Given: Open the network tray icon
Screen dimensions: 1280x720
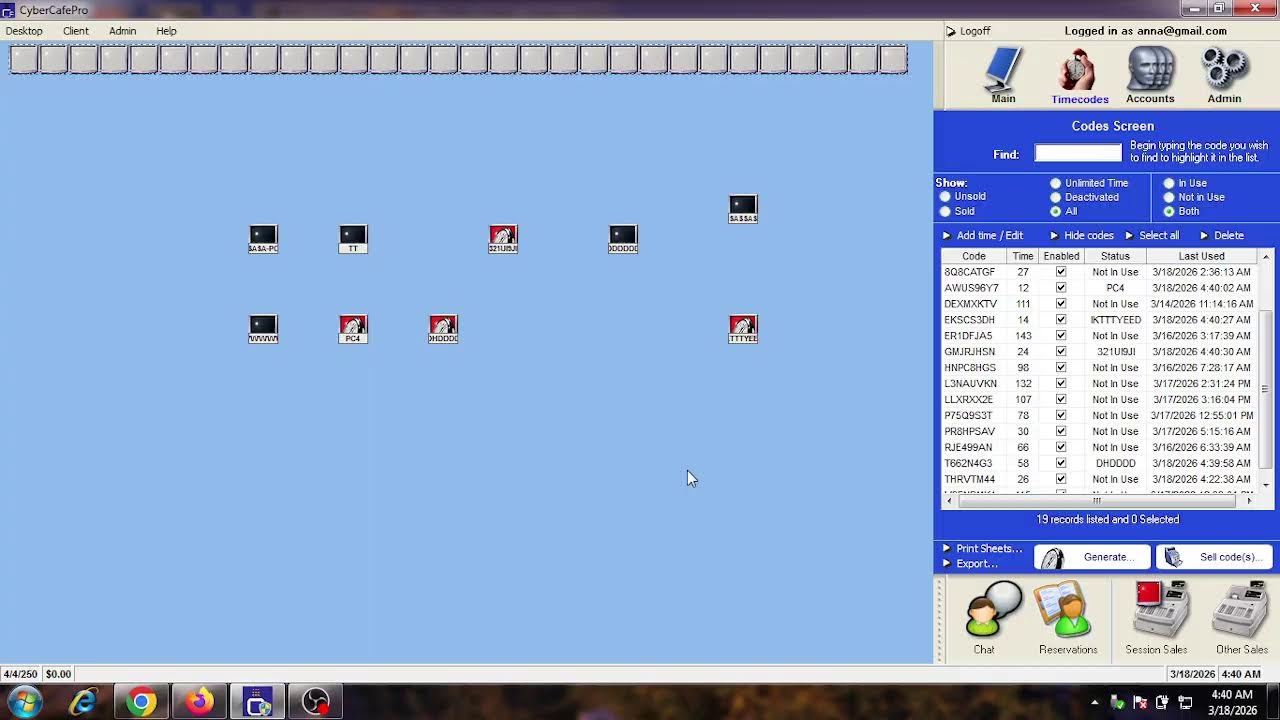Looking at the screenshot, I should 1185,702.
